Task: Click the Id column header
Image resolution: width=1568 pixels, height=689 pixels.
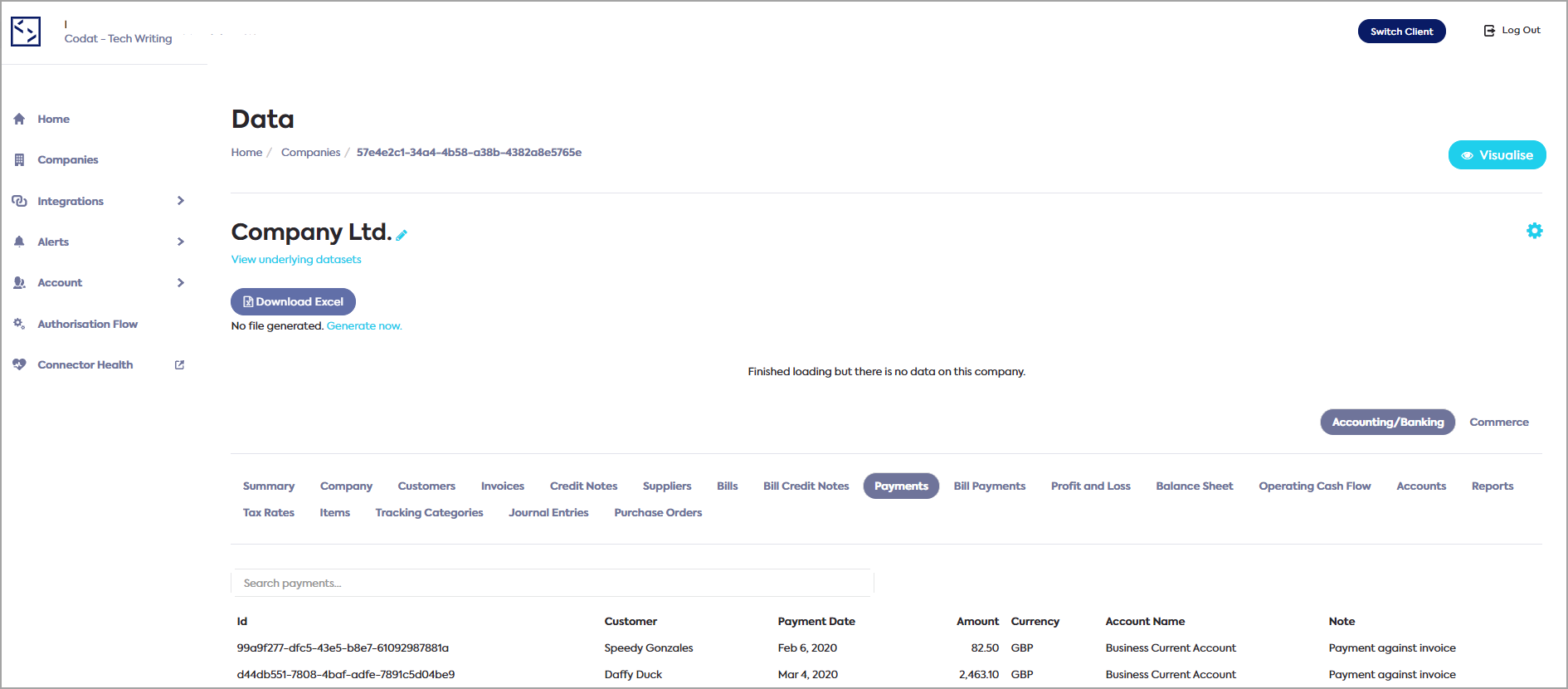Action: pyautogui.click(x=242, y=621)
